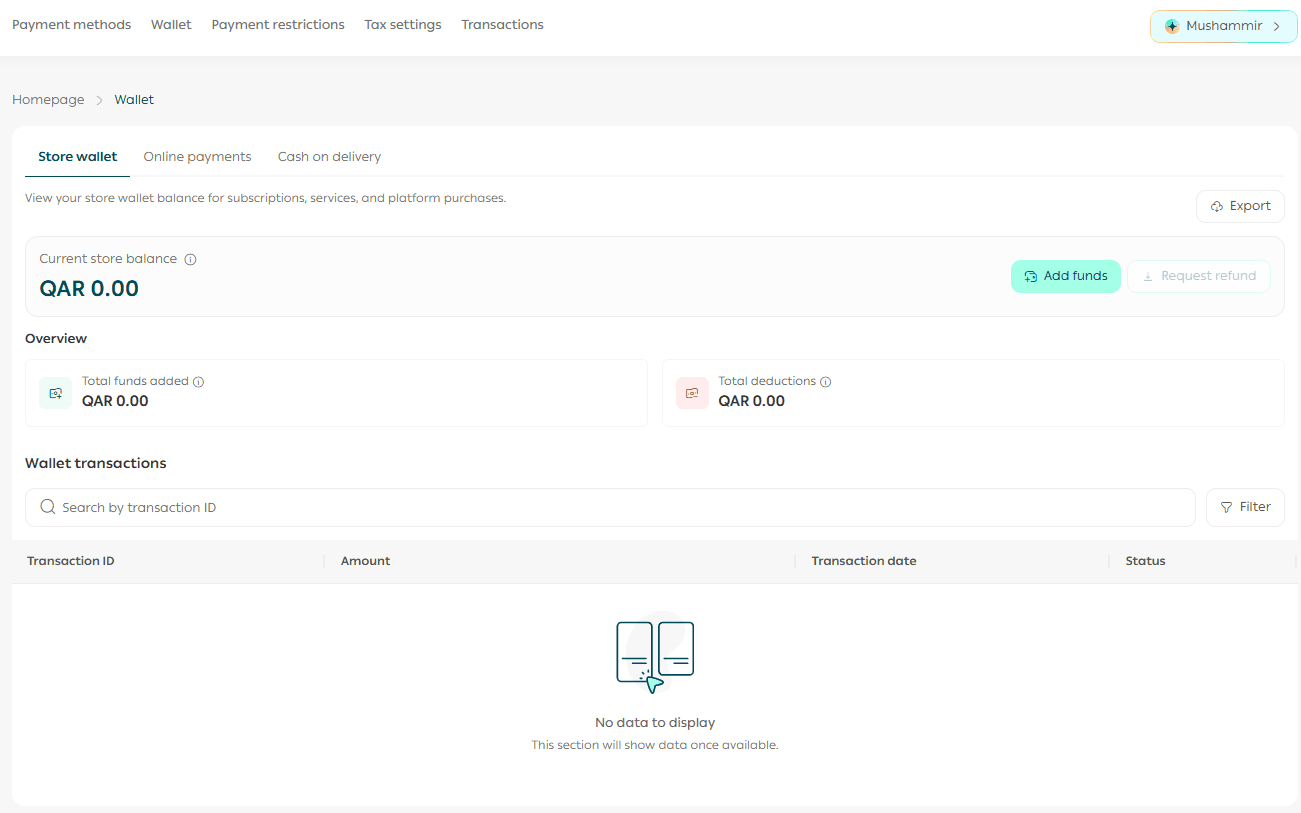Click the Transaction date column header

coord(864,561)
